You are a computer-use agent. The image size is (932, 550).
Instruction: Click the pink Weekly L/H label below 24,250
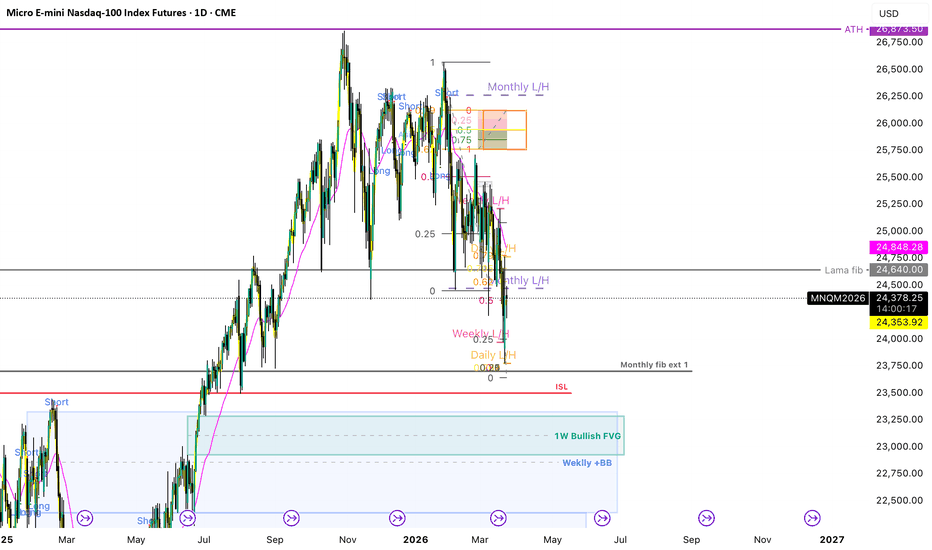[x=480, y=334]
